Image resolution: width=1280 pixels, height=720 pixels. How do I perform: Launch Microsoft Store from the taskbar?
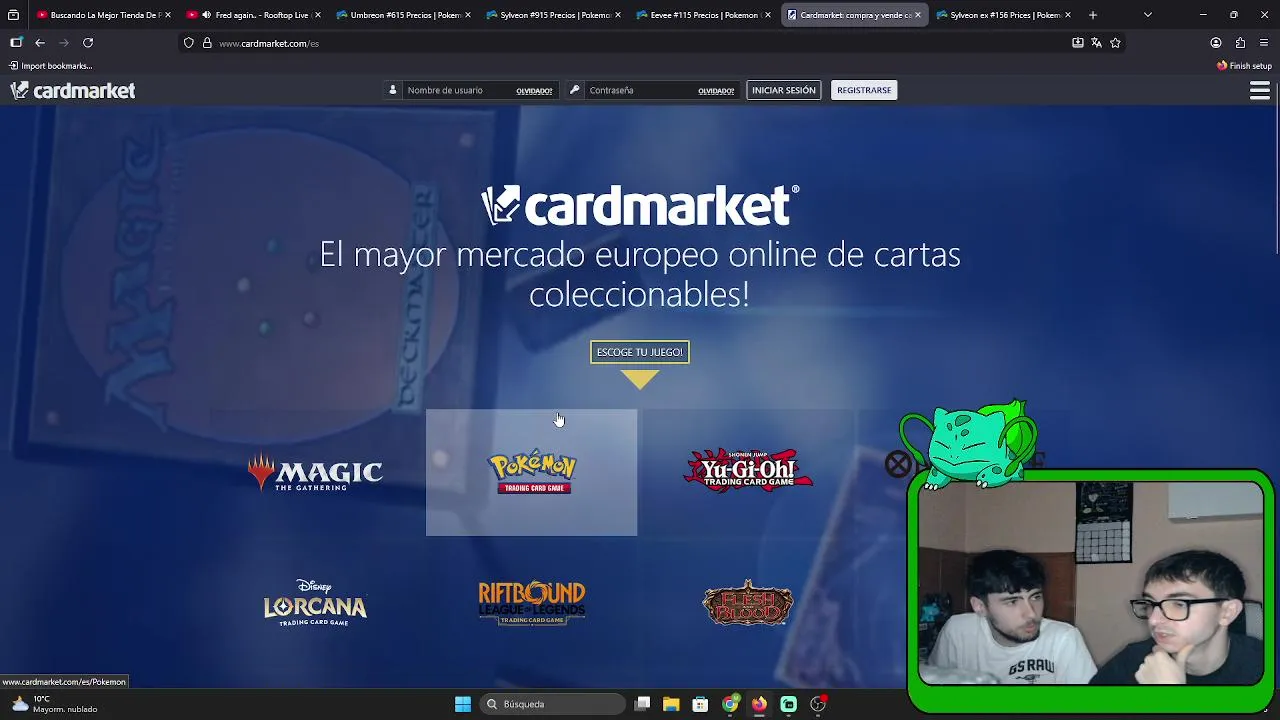tap(700, 704)
